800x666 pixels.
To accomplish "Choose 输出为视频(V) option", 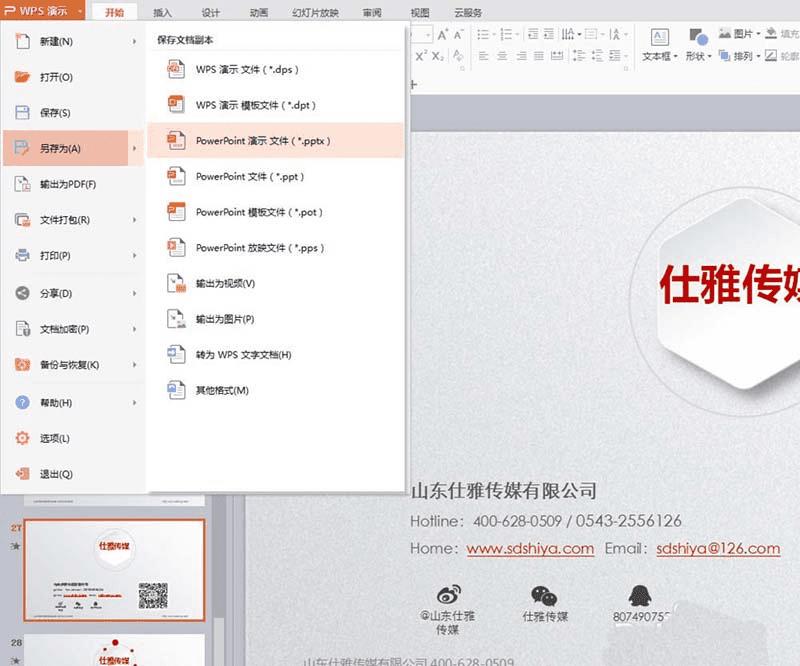I will tap(276, 283).
